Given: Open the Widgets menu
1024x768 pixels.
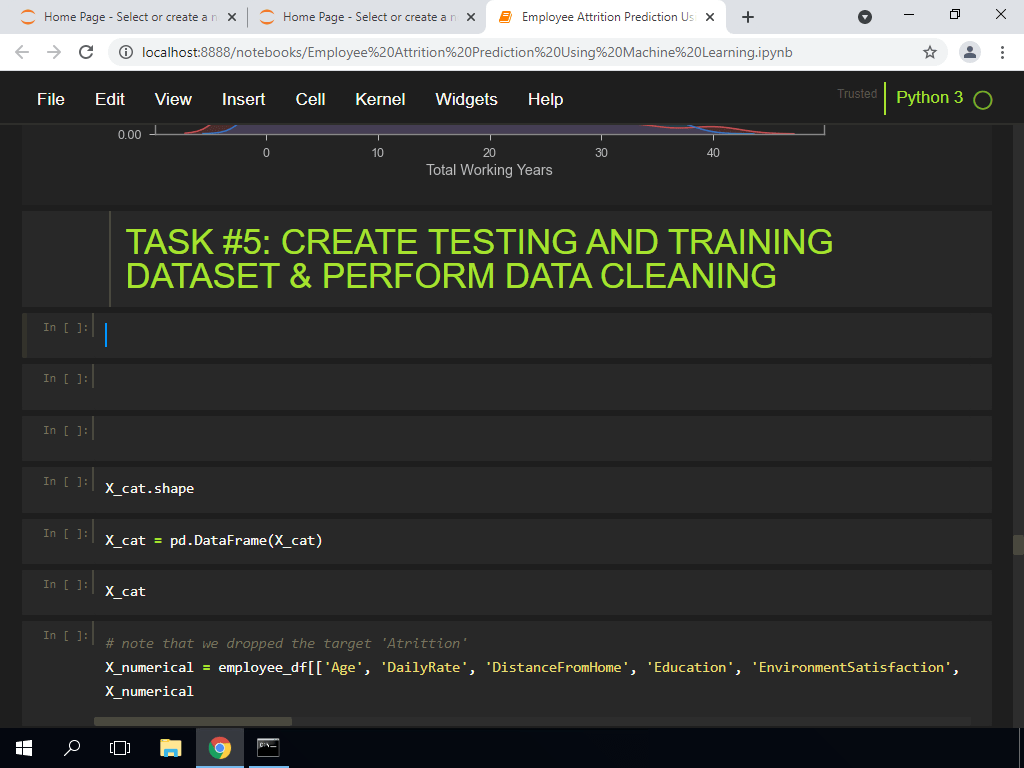Looking at the screenshot, I should coord(466,99).
